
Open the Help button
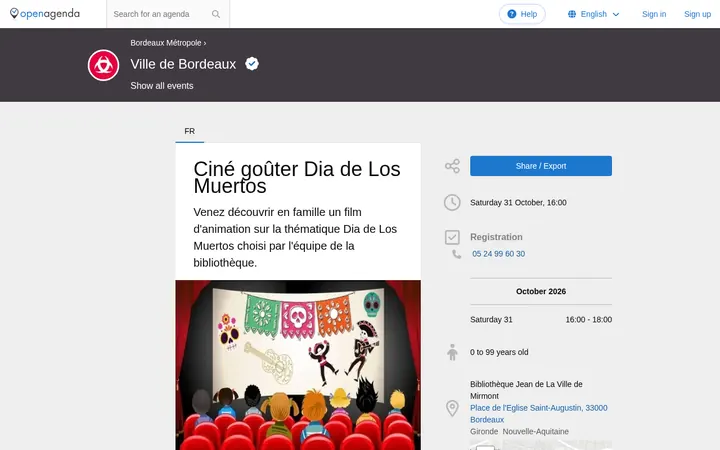click(x=522, y=14)
